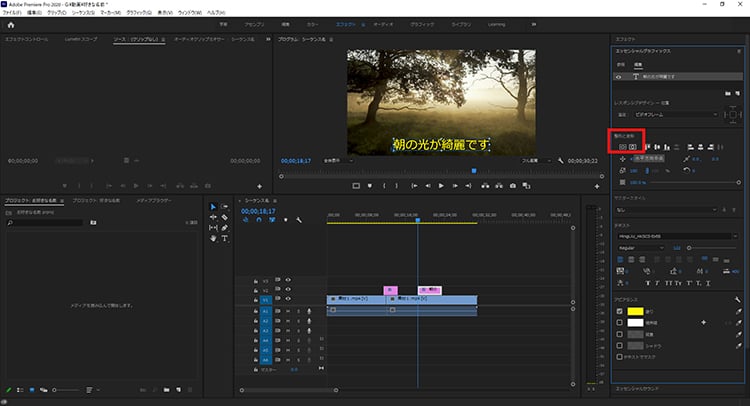Click New Bin folder icon in Project panel

[x=166, y=390]
